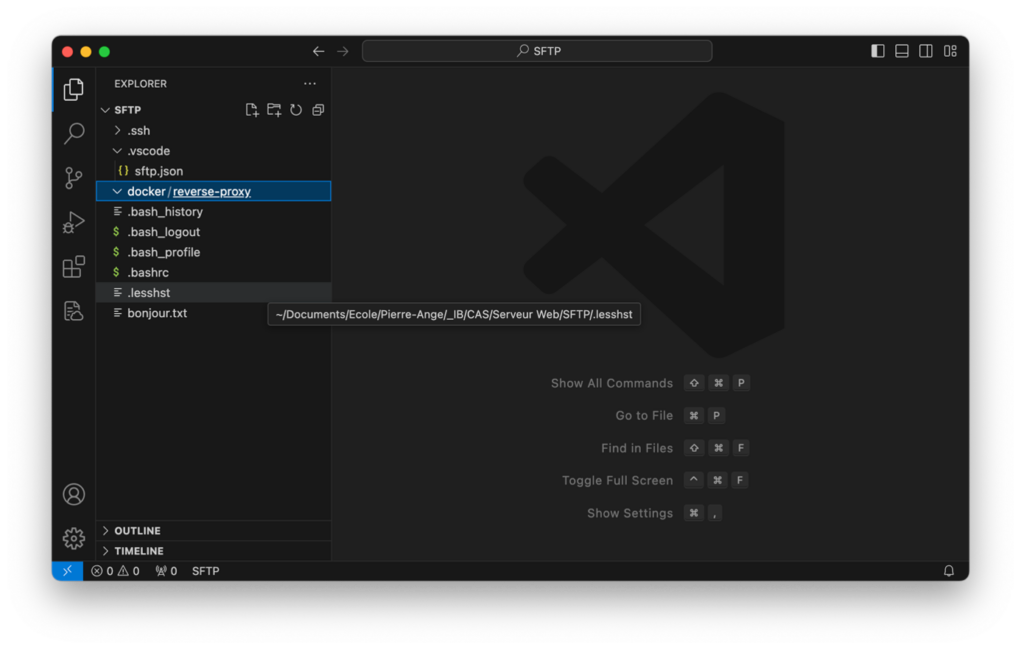The height and width of the screenshot is (653, 1024).
Task: Click the SFTP command center search box
Action: (x=537, y=51)
